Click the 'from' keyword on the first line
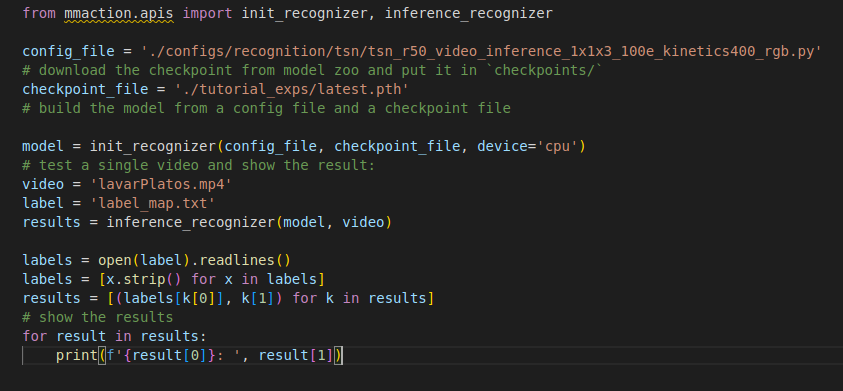 tap(39, 13)
